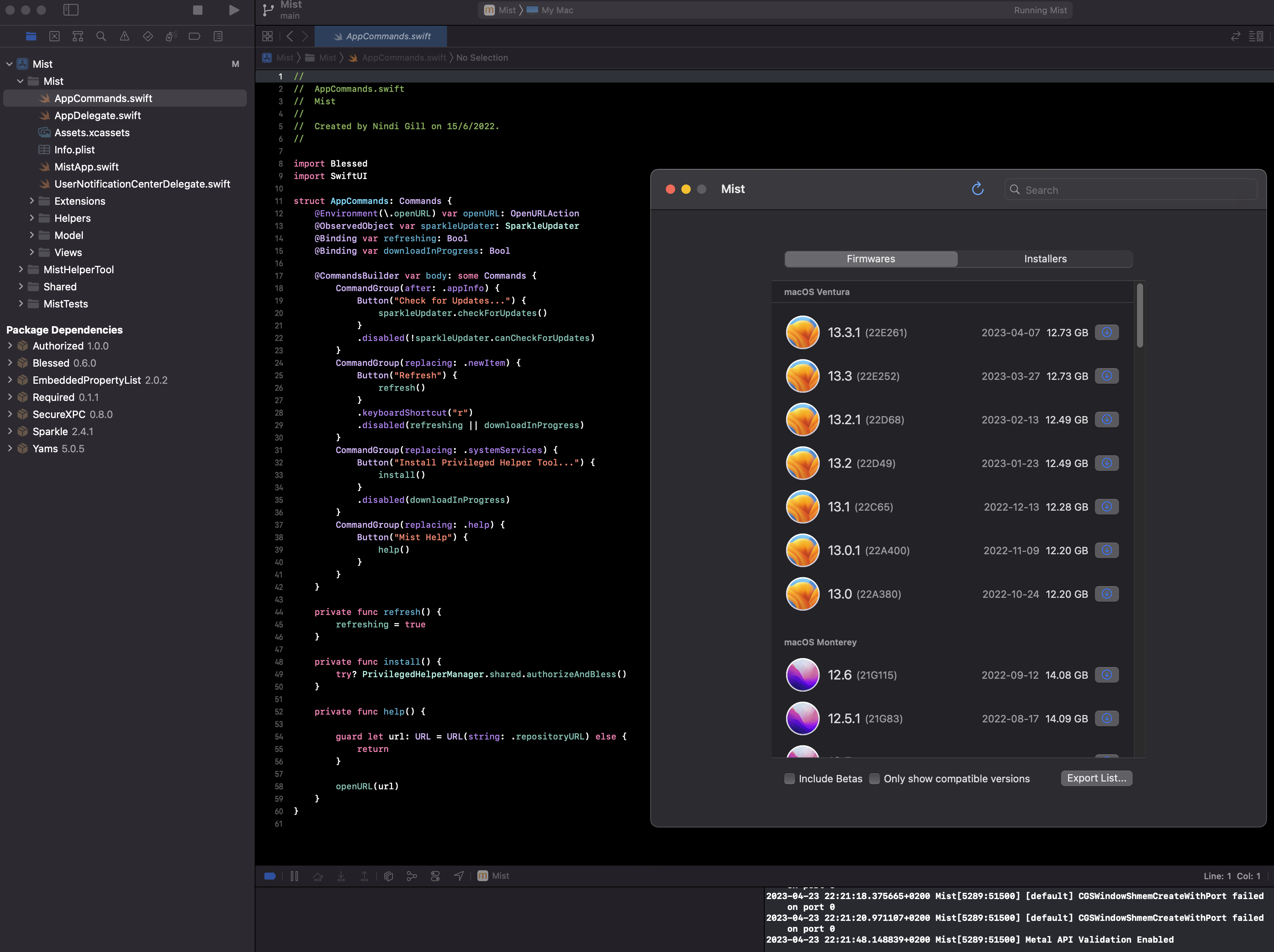The image size is (1274, 952).
Task: Click the Mist window refresh icon
Action: click(x=977, y=190)
